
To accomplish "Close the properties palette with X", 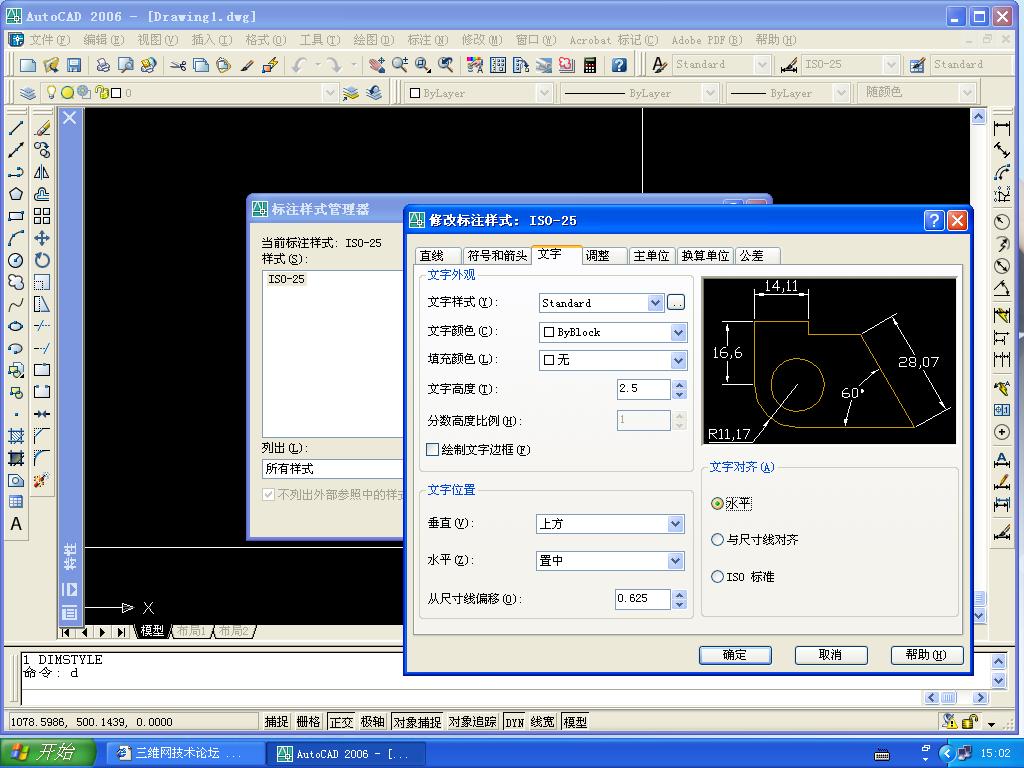I will [69, 118].
